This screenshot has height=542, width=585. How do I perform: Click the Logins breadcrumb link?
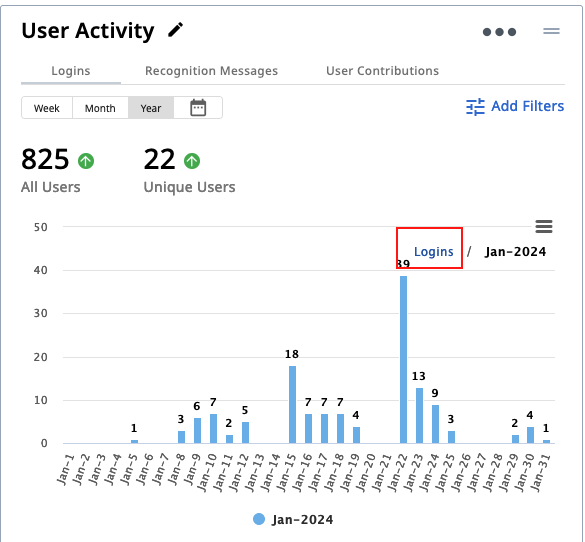tap(434, 252)
